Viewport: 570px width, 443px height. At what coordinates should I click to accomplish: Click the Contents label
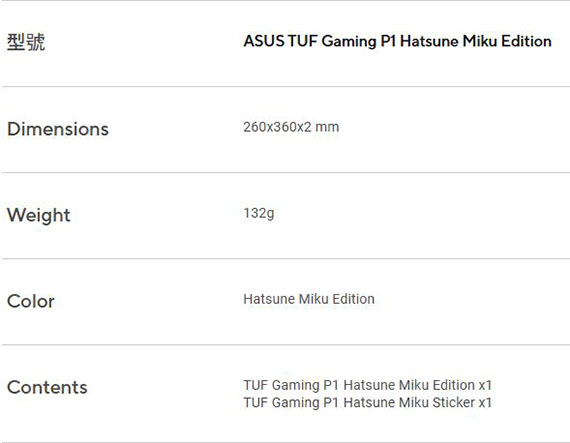coord(47,387)
